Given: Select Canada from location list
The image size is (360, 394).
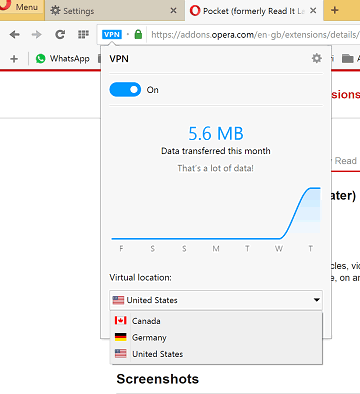Looking at the screenshot, I should click(216, 321).
